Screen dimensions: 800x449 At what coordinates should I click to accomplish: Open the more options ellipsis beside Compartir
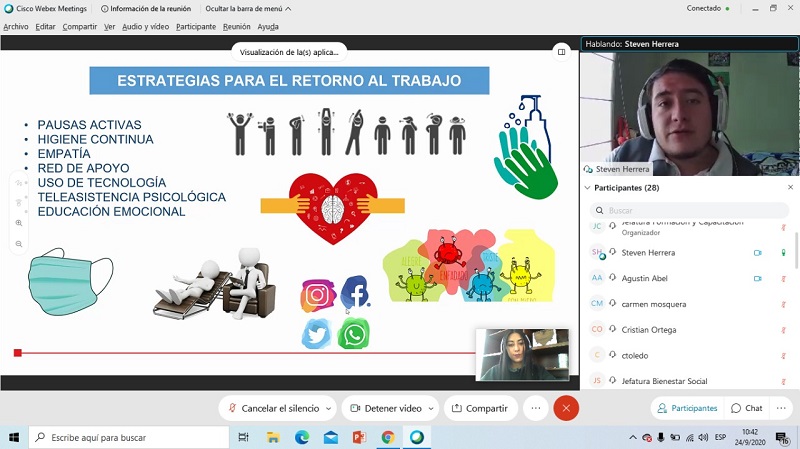[537, 408]
